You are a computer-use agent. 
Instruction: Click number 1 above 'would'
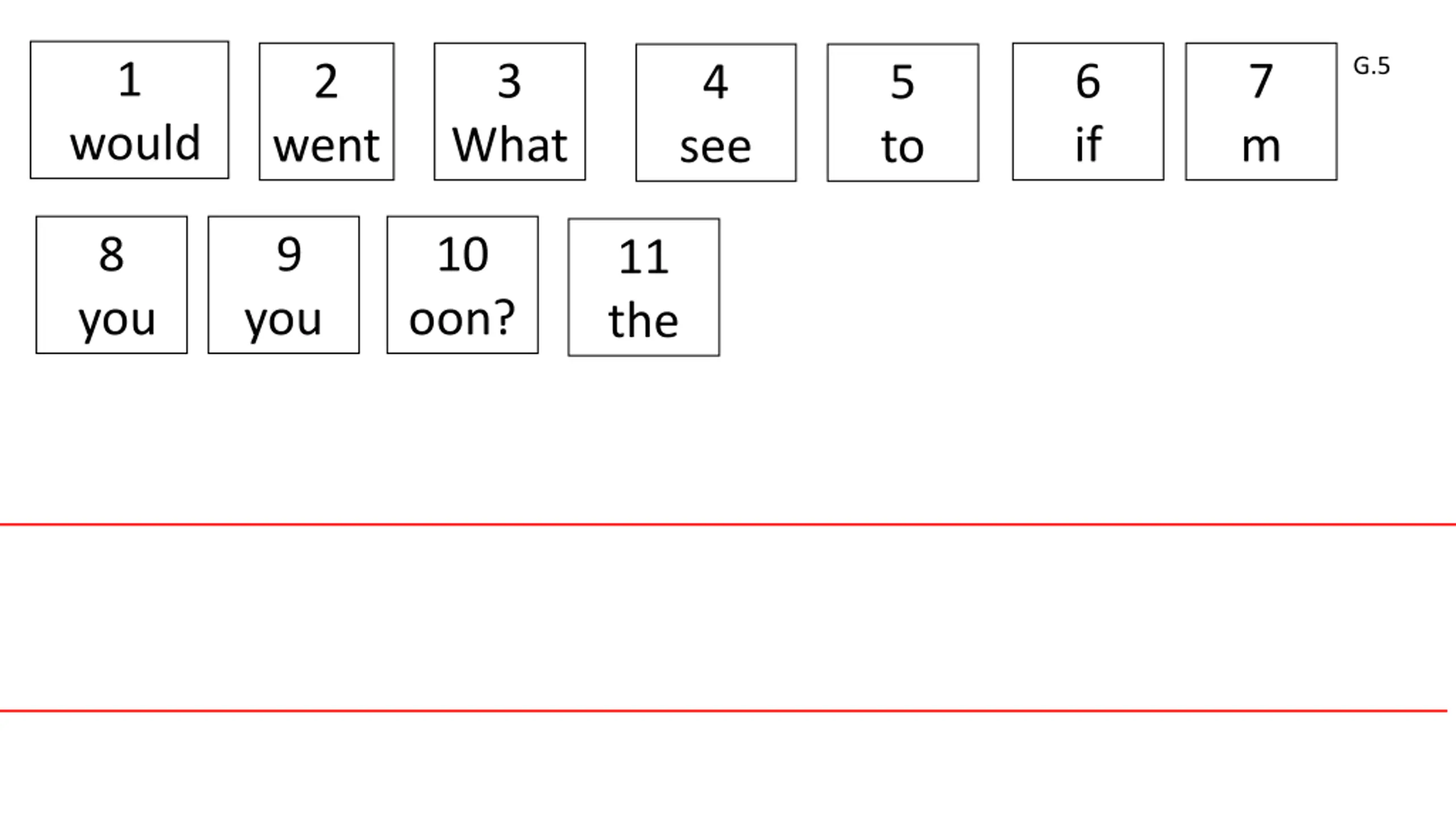(130, 80)
